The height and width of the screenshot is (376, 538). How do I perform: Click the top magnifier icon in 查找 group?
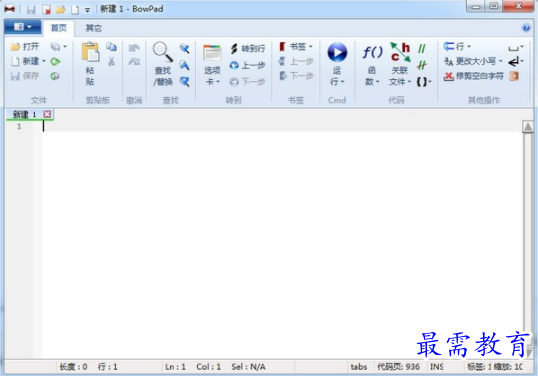(x=184, y=48)
